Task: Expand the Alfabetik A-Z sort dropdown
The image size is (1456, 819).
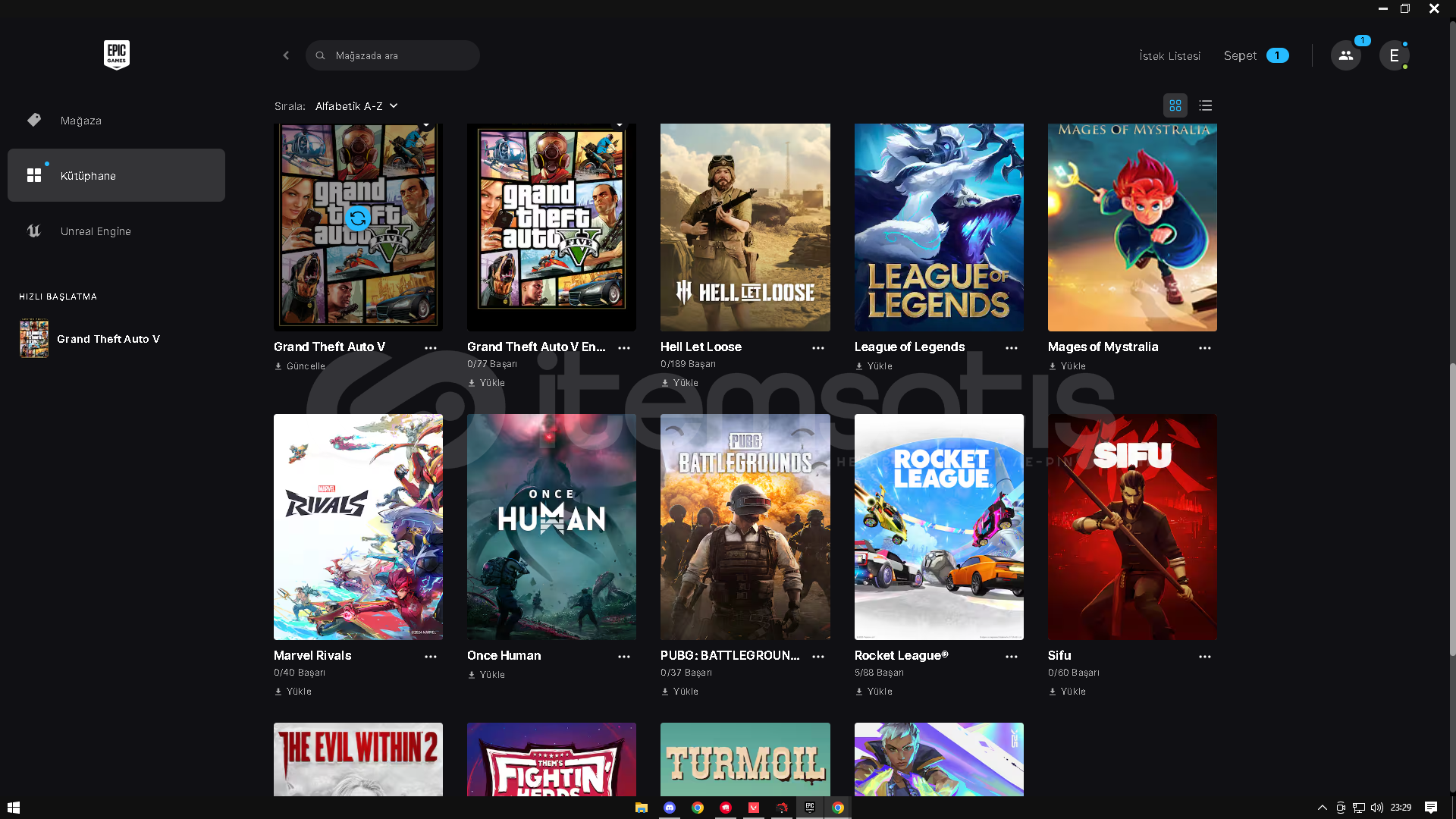Action: click(x=356, y=106)
